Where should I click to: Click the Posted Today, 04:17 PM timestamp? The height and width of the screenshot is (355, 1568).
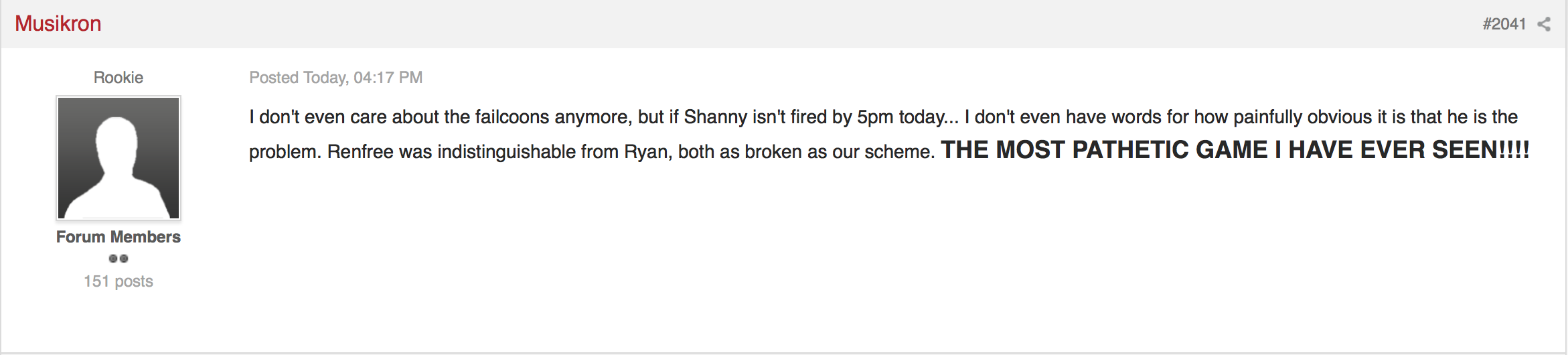(x=336, y=78)
